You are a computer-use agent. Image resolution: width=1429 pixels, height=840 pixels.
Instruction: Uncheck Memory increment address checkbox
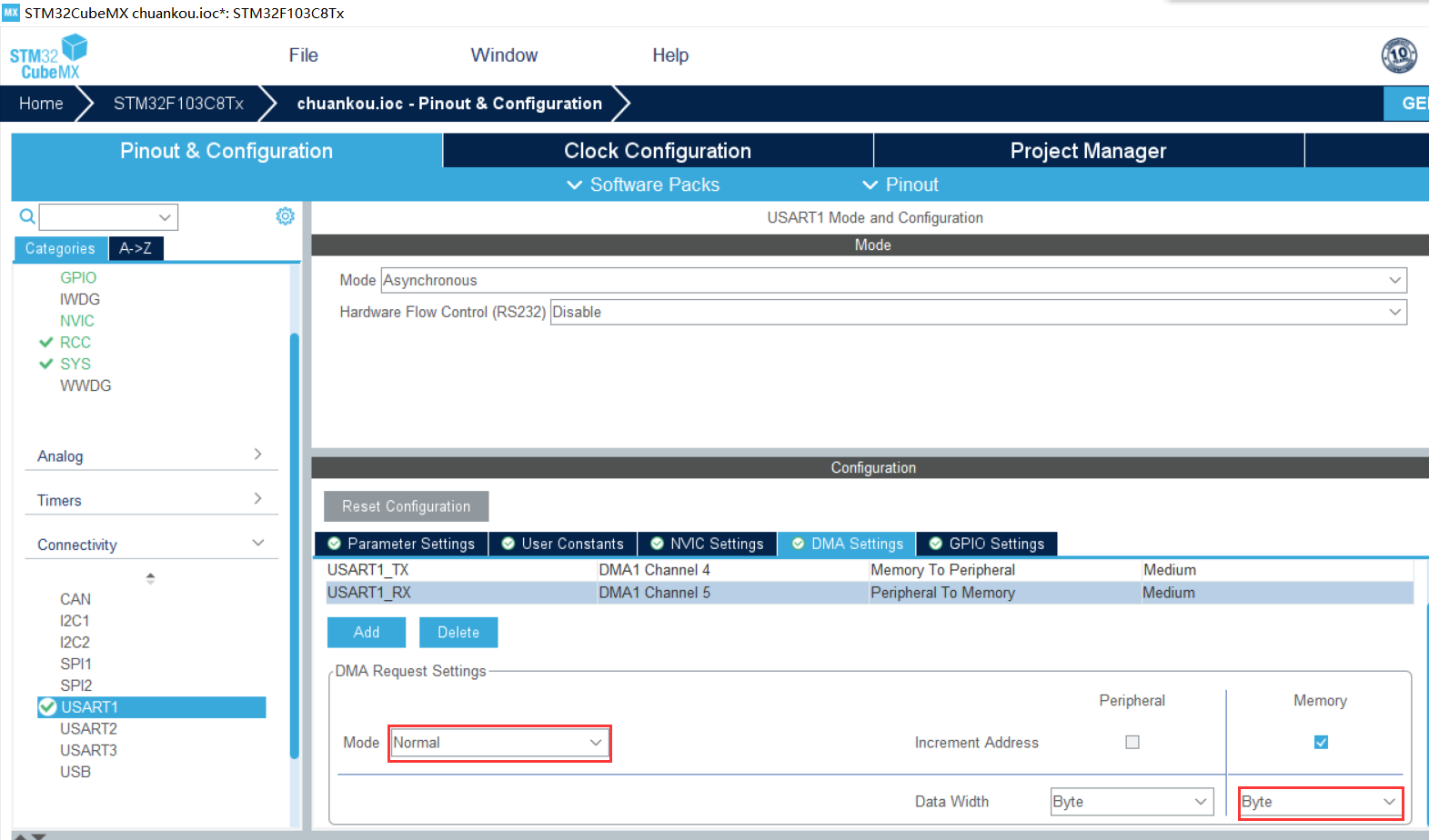(1321, 743)
